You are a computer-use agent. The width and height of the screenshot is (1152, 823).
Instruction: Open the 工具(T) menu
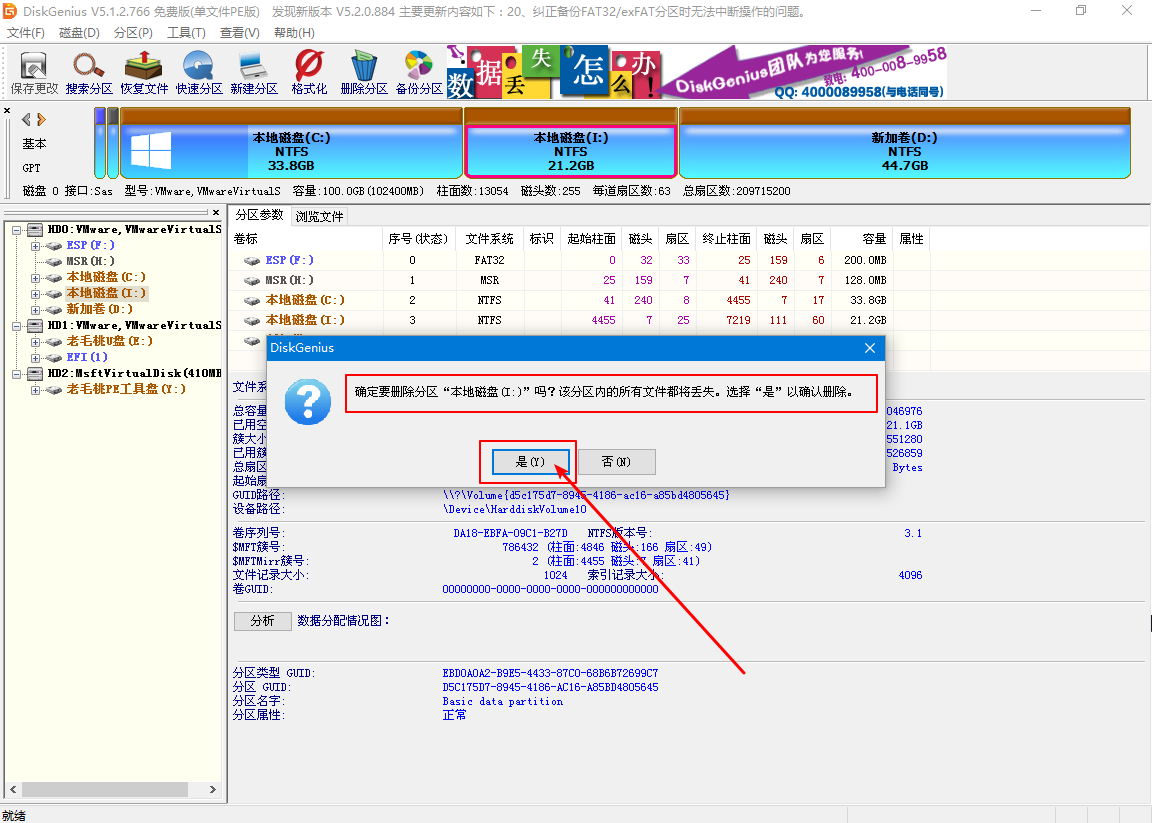pos(186,33)
